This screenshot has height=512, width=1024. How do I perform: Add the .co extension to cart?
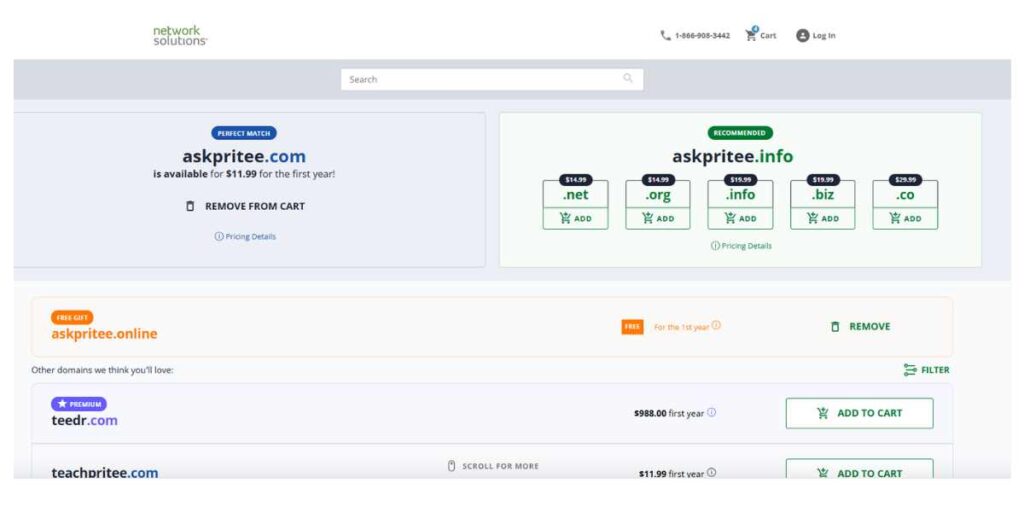[x=905, y=219]
